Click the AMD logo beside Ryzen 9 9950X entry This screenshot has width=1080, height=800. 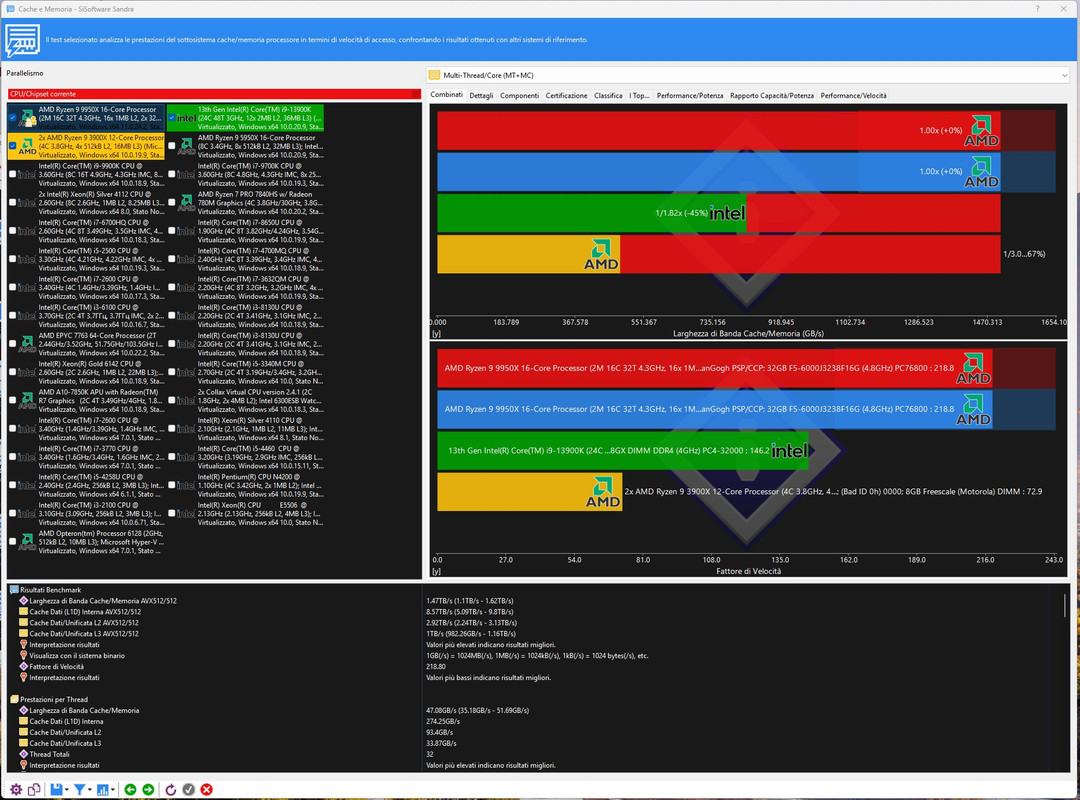tap(28, 119)
